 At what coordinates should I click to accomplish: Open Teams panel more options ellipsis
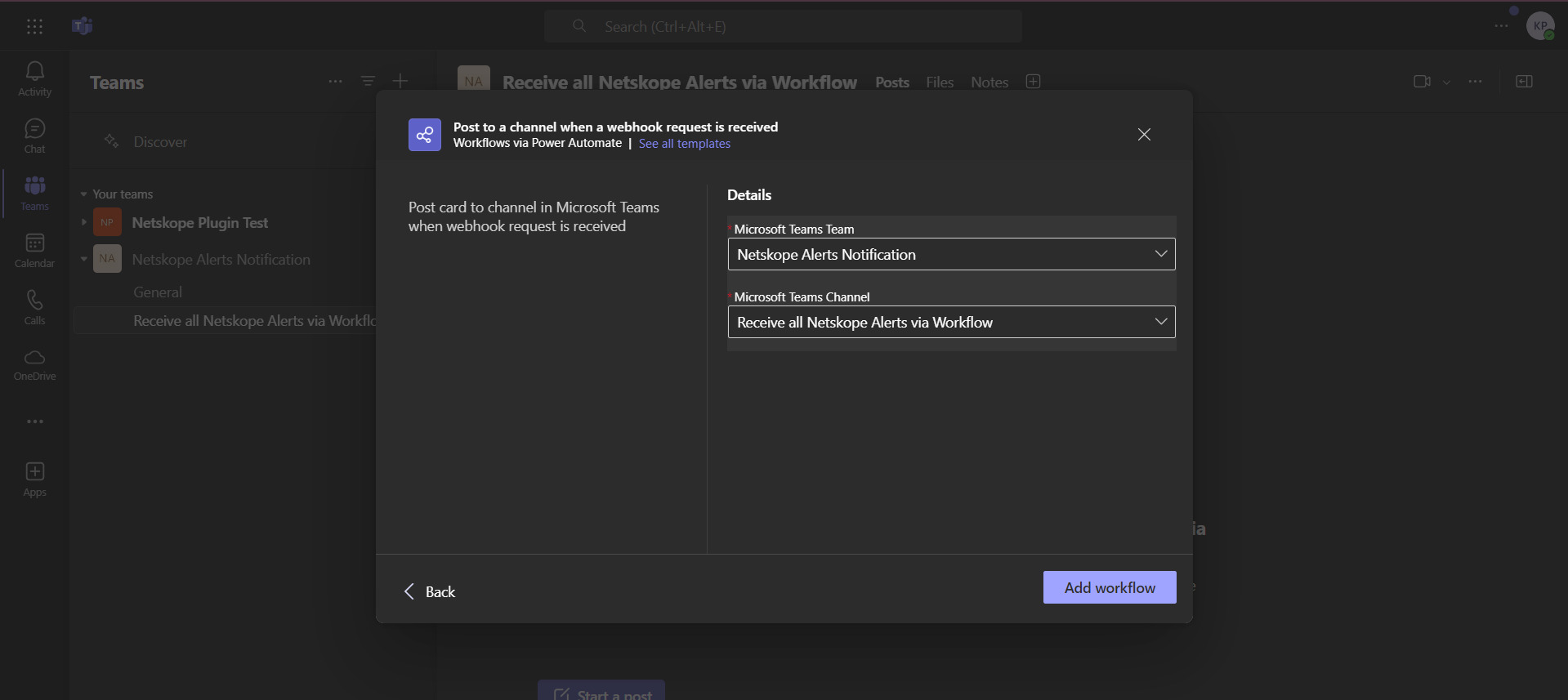click(x=335, y=82)
